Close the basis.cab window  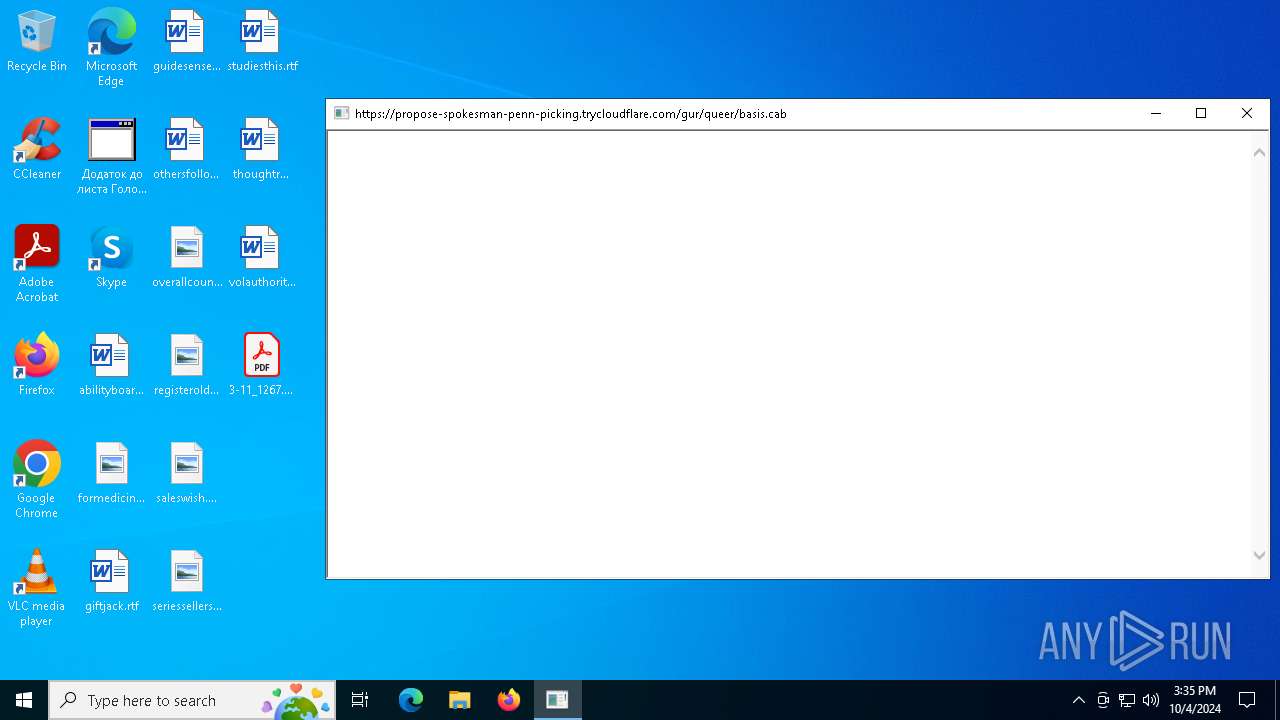tap(1246, 113)
